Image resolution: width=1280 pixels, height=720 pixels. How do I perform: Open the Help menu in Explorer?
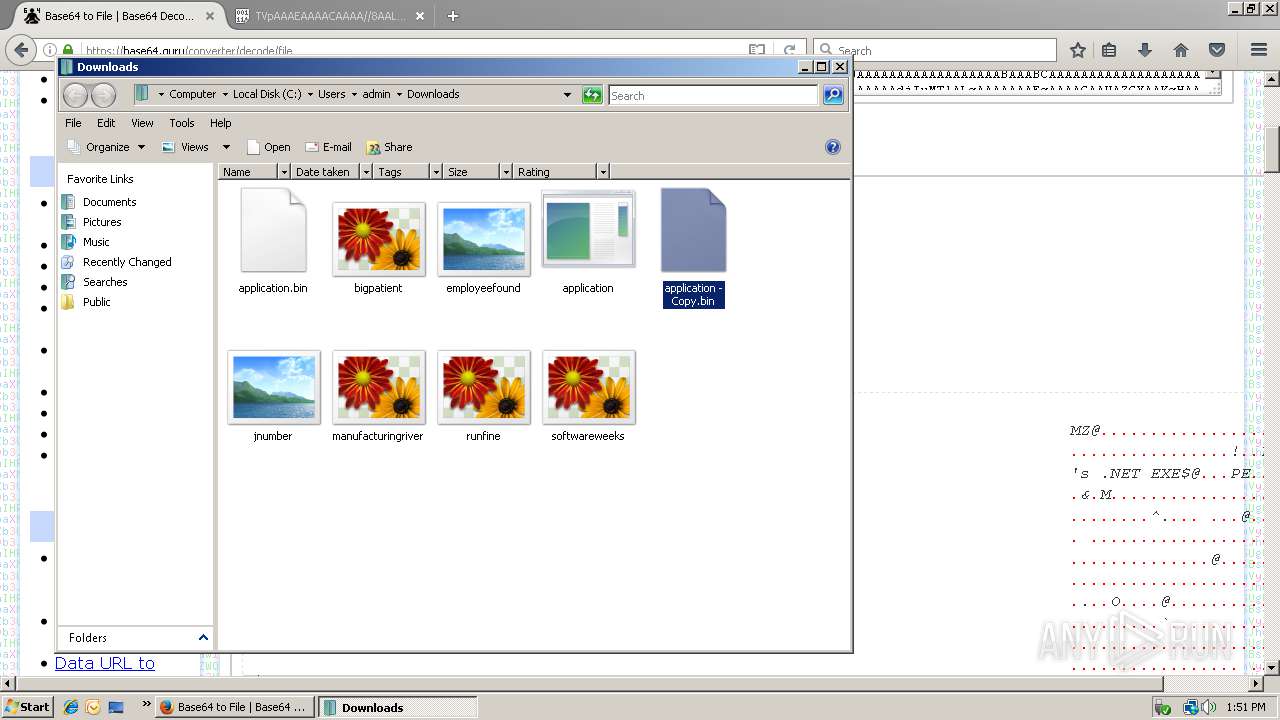point(220,123)
